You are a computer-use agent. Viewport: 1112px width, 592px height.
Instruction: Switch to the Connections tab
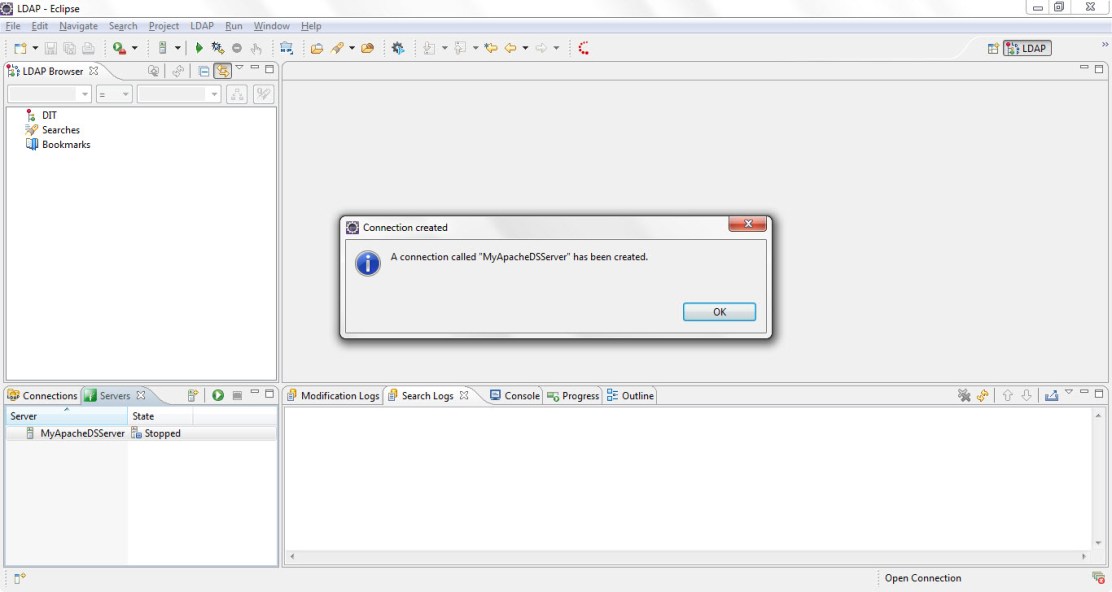(x=42, y=396)
